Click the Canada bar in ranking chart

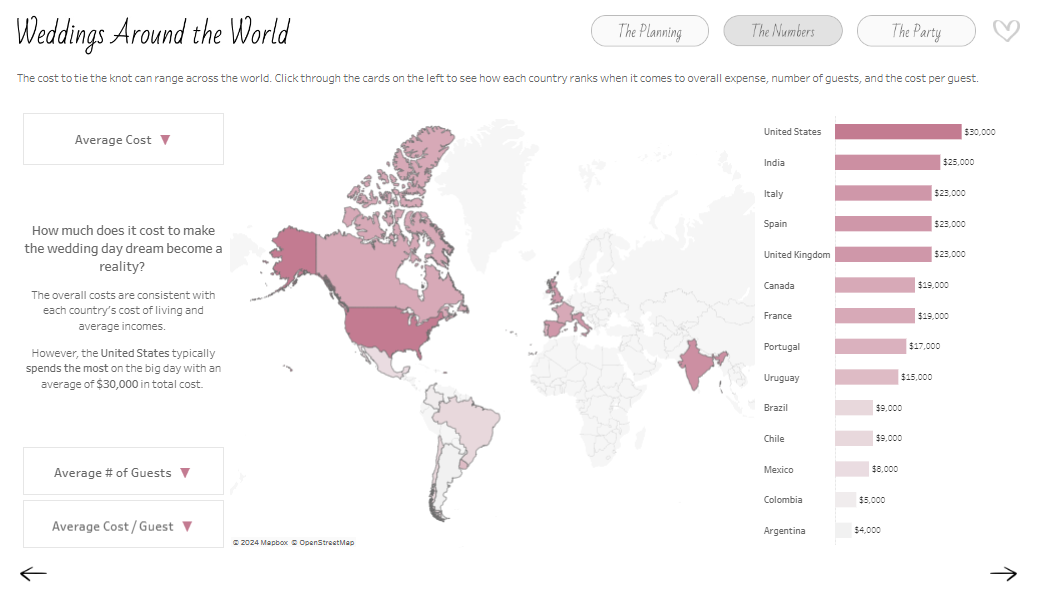[874, 286]
